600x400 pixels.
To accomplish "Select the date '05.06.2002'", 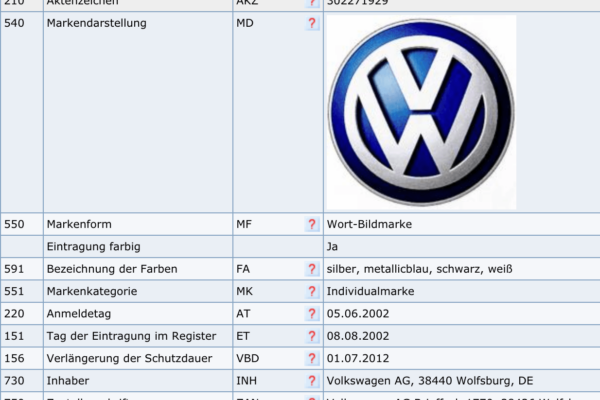I will (358, 314).
